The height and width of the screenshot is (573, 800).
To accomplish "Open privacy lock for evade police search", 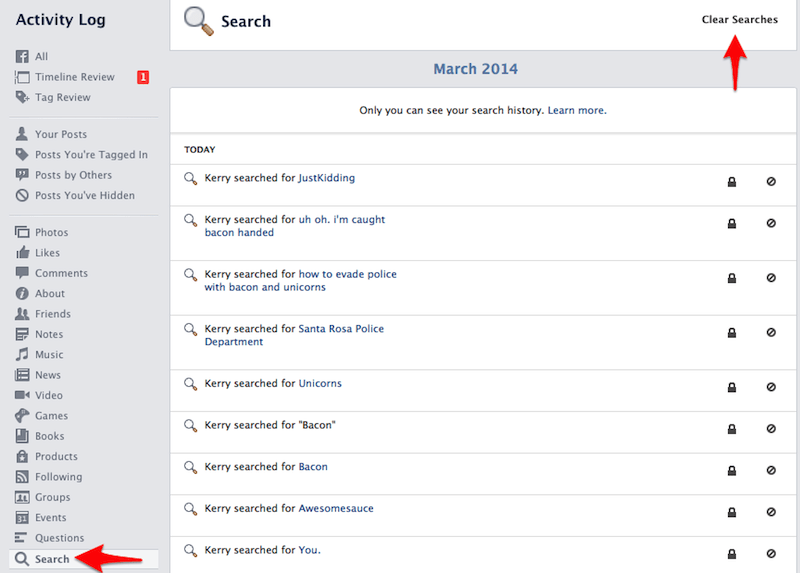I will point(732,278).
